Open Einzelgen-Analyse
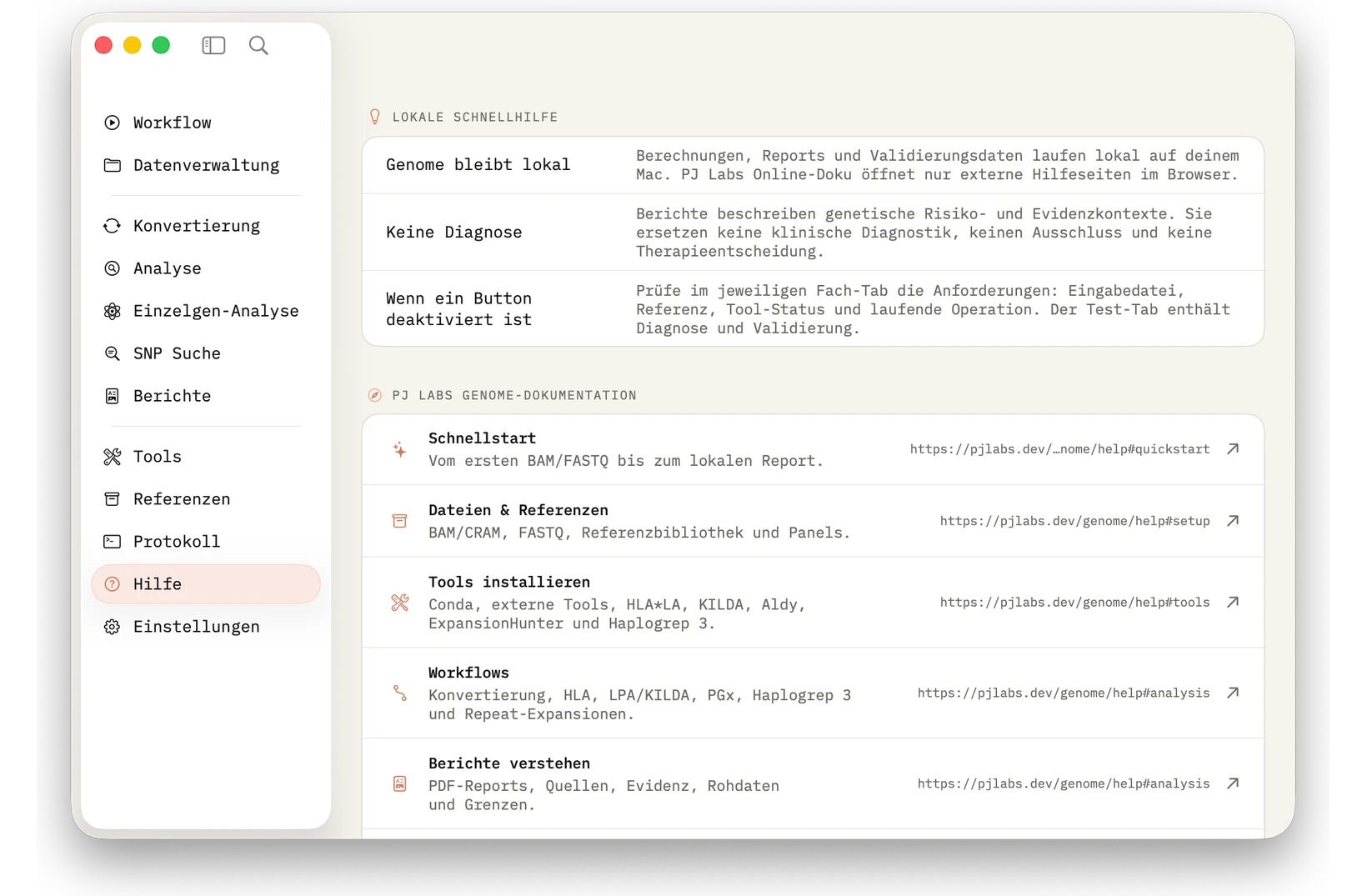Viewport: 1367px width, 896px height. (206, 311)
